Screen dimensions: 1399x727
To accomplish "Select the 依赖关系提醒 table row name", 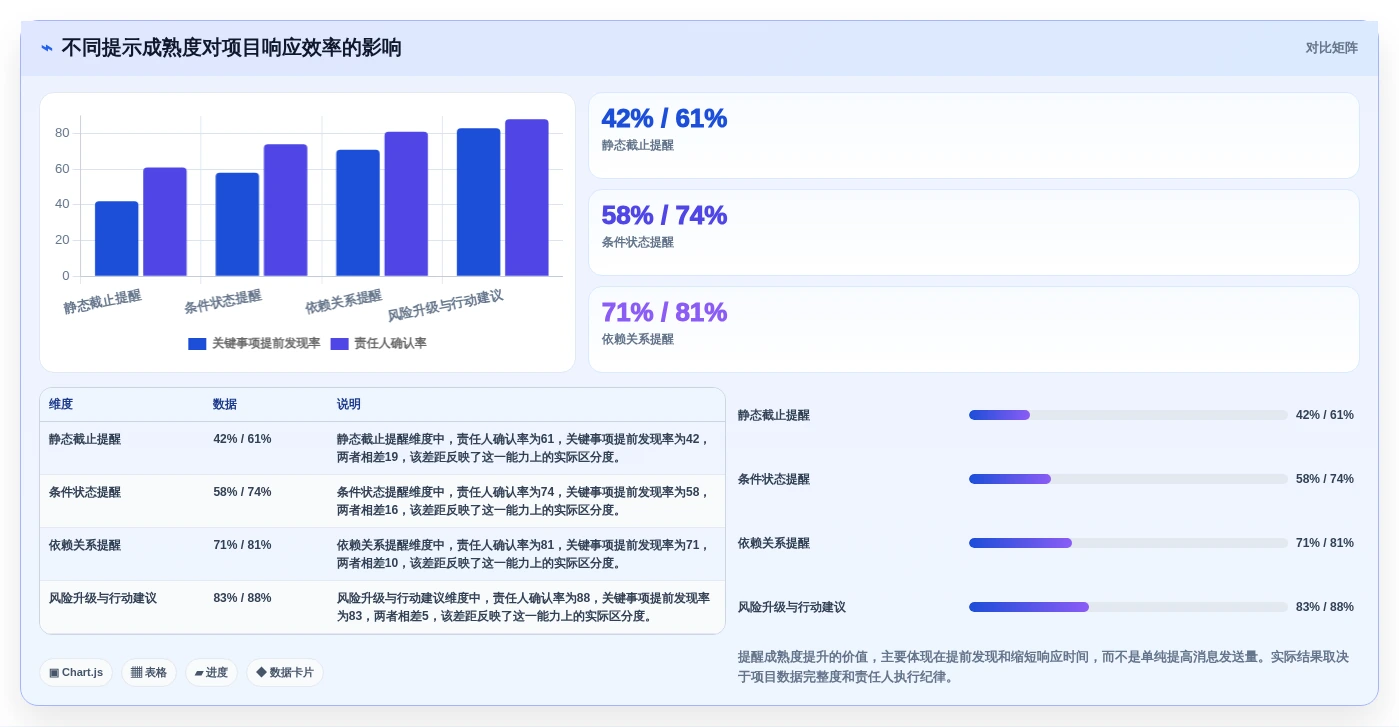I will pyautogui.click(x=85, y=545).
